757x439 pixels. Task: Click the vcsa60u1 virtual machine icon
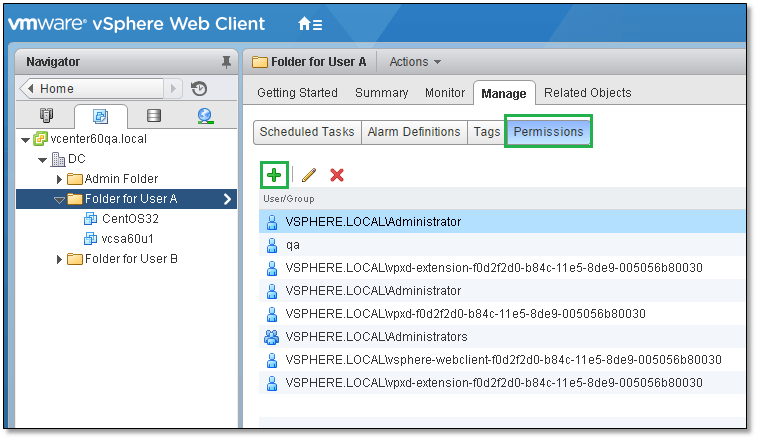pos(90,239)
